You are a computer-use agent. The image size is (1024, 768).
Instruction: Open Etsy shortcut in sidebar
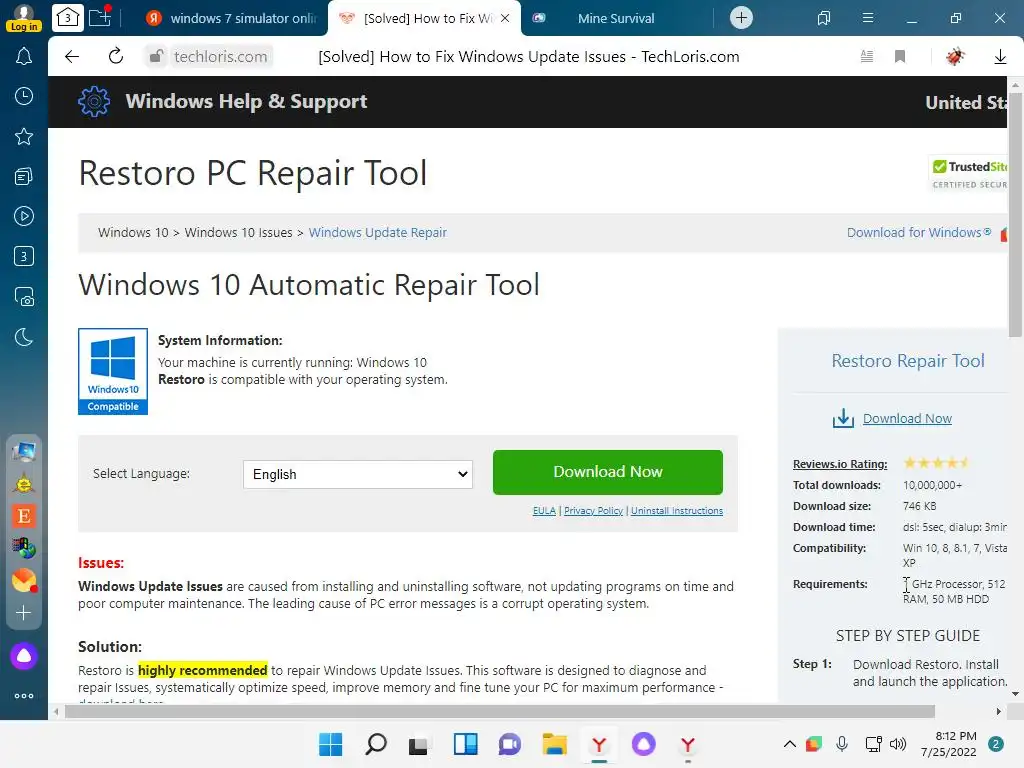tap(24, 516)
